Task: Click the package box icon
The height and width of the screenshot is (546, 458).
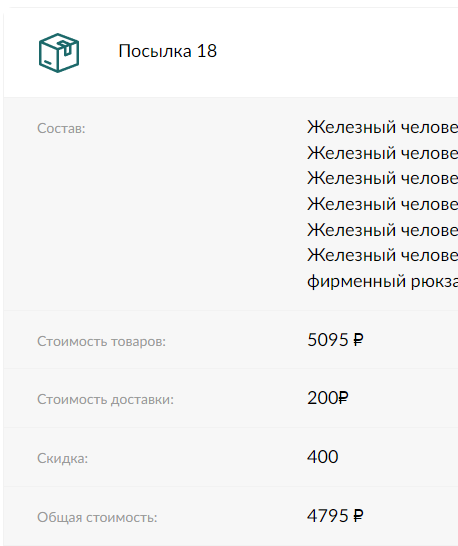Action: click(59, 53)
